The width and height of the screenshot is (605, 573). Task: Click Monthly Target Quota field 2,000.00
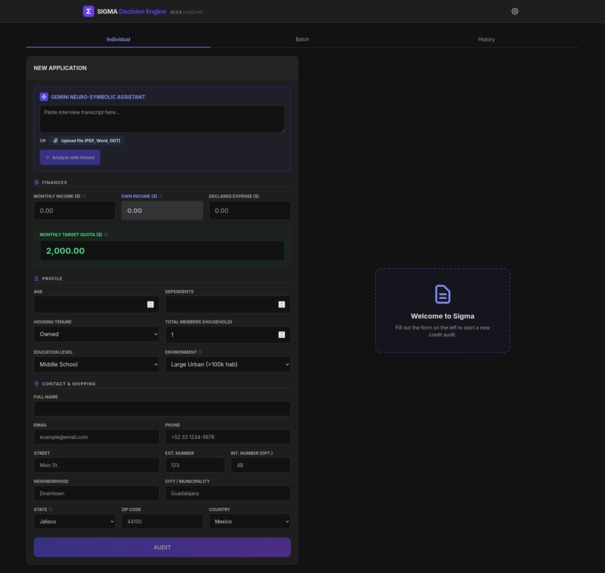[x=162, y=251]
